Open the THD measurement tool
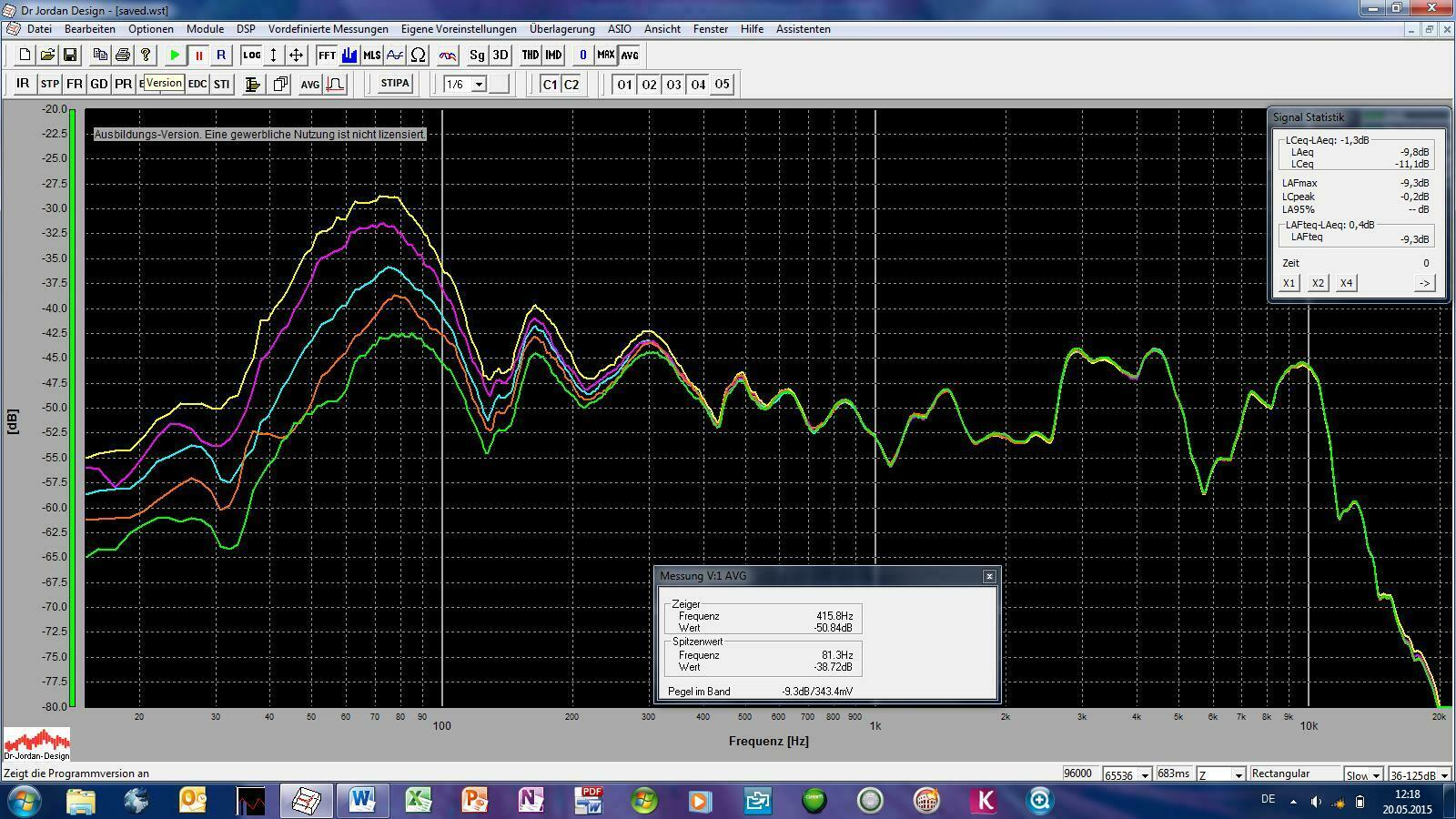The image size is (1456, 819). click(x=530, y=56)
